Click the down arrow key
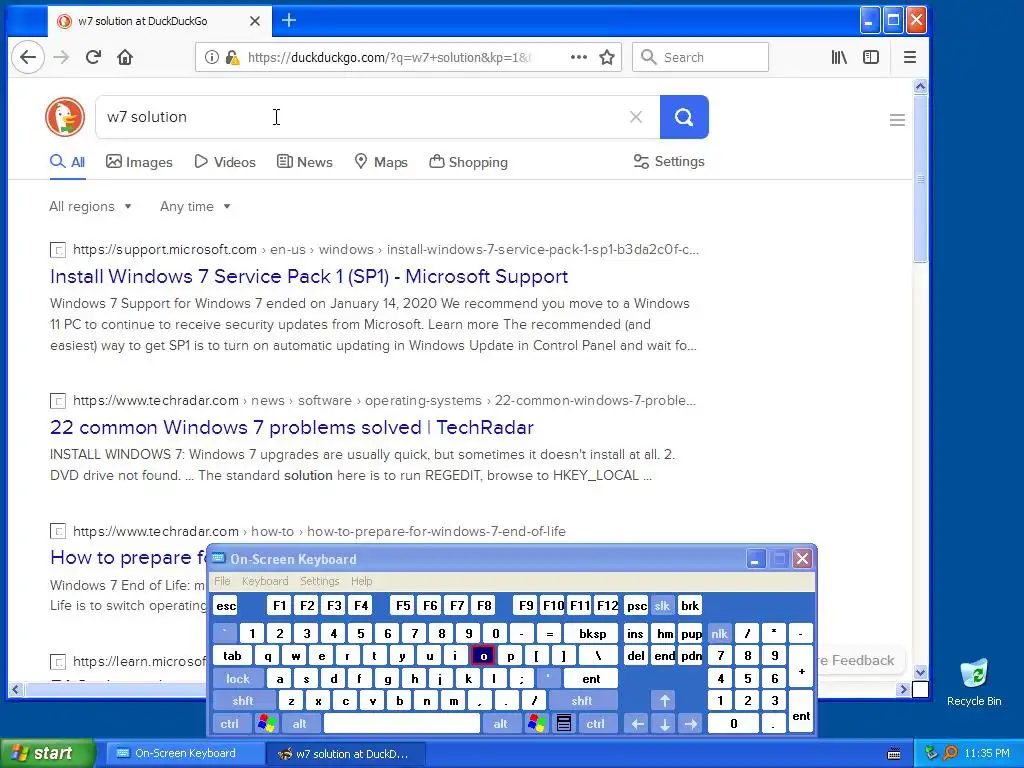The height and width of the screenshot is (768, 1024). pyautogui.click(x=665, y=724)
